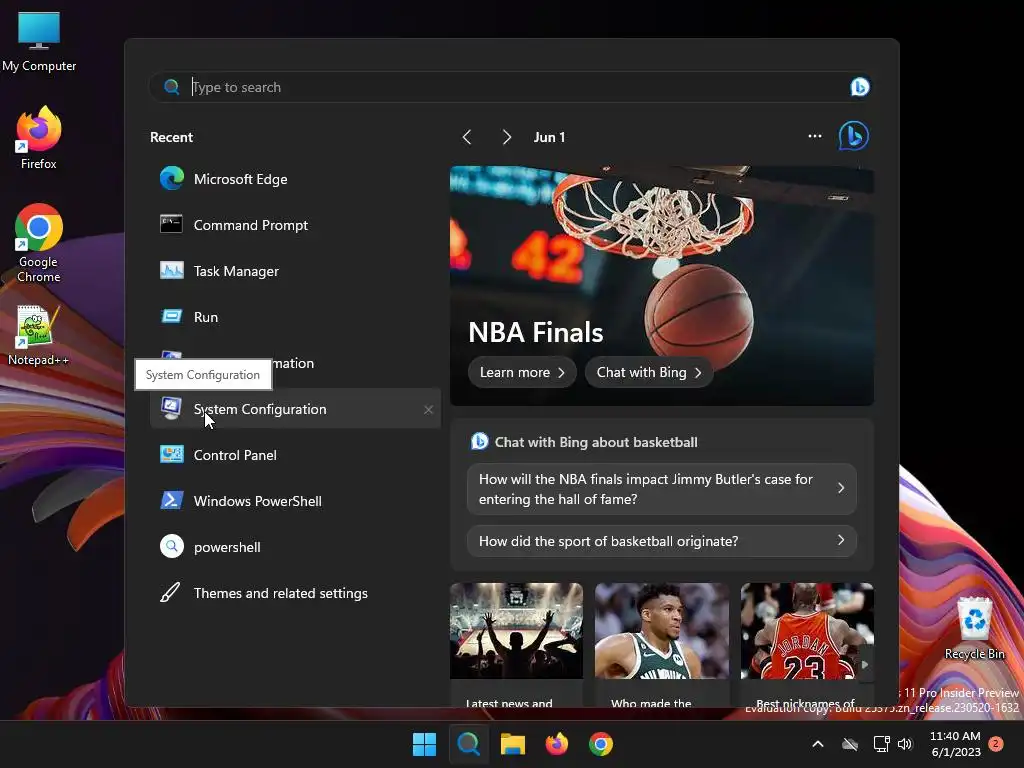Screen dimensions: 1024x768
Task: Launch Command Prompt from the Recent list
Action: [295, 225]
